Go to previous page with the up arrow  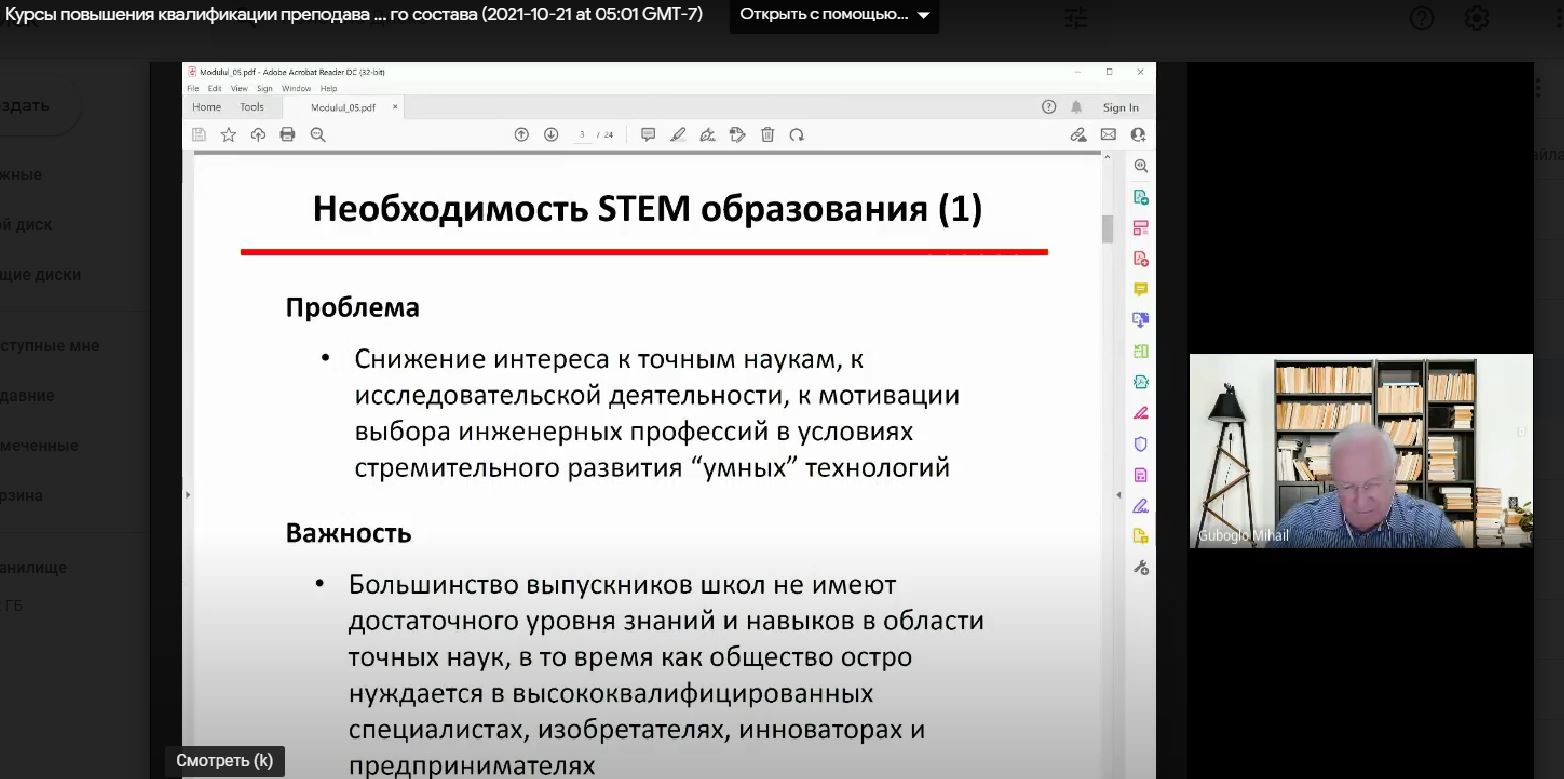[x=521, y=135]
